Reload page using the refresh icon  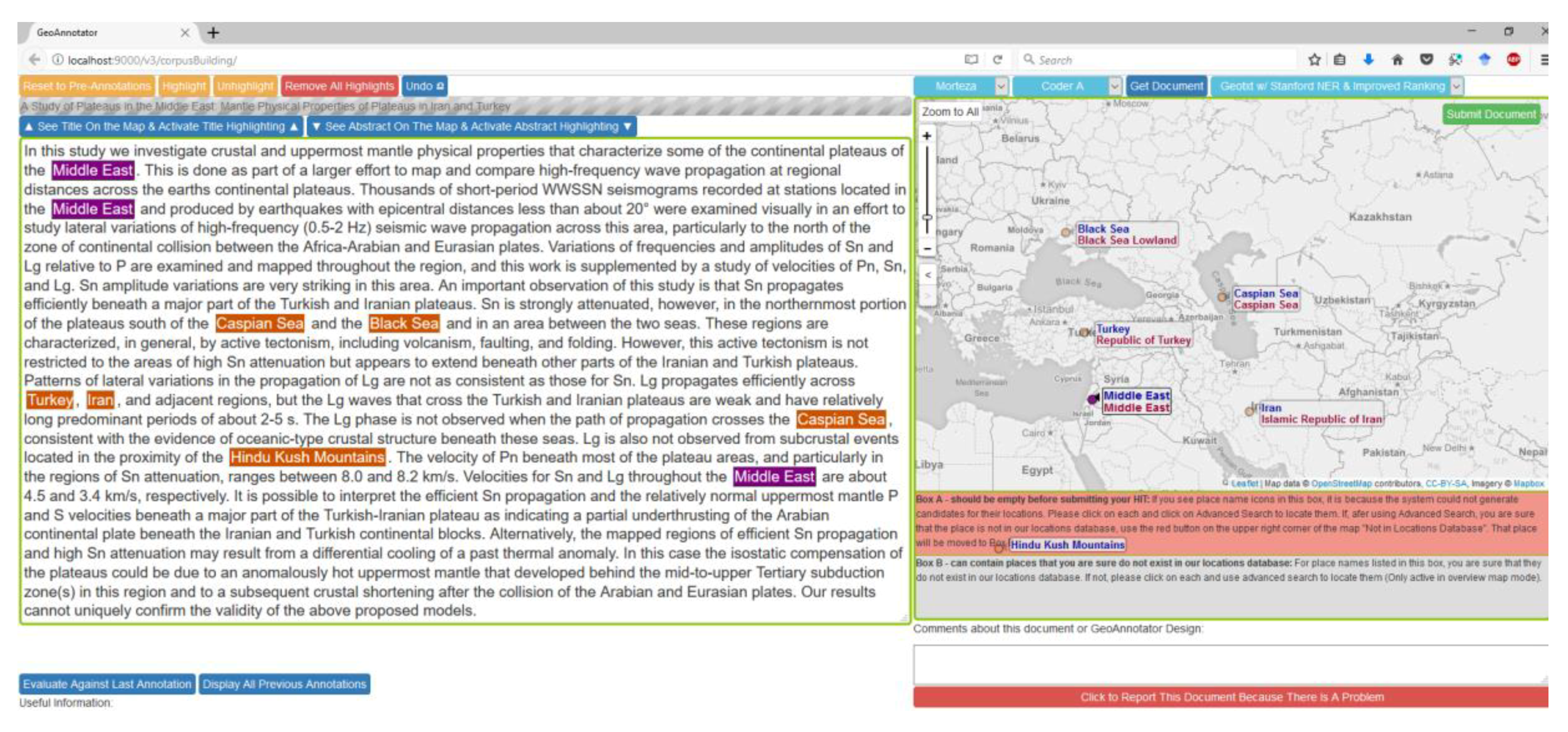pyautogui.click(x=997, y=60)
